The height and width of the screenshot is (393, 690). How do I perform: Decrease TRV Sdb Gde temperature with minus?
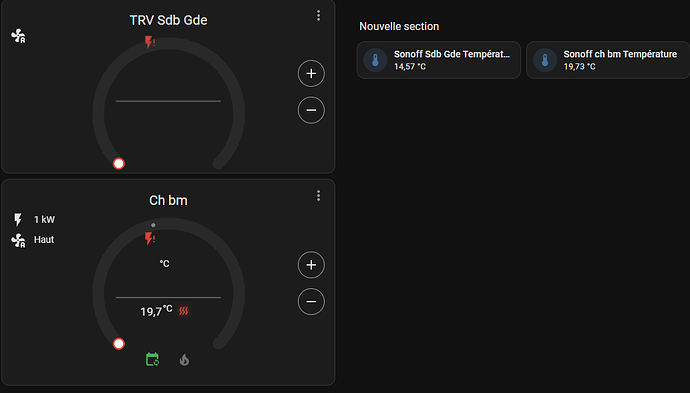[311, 110]
